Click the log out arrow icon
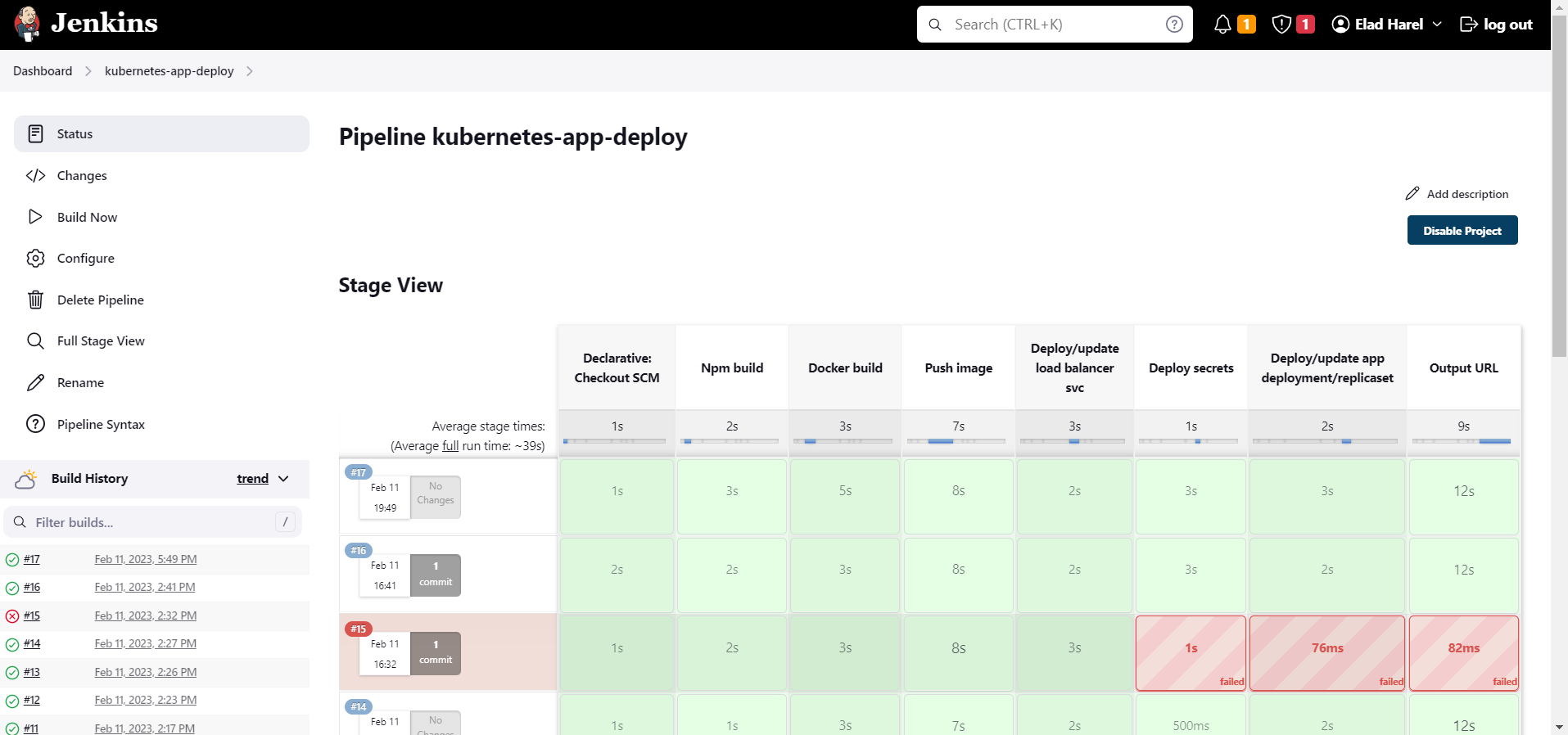1568x735 pixels. click(1469, 25)
